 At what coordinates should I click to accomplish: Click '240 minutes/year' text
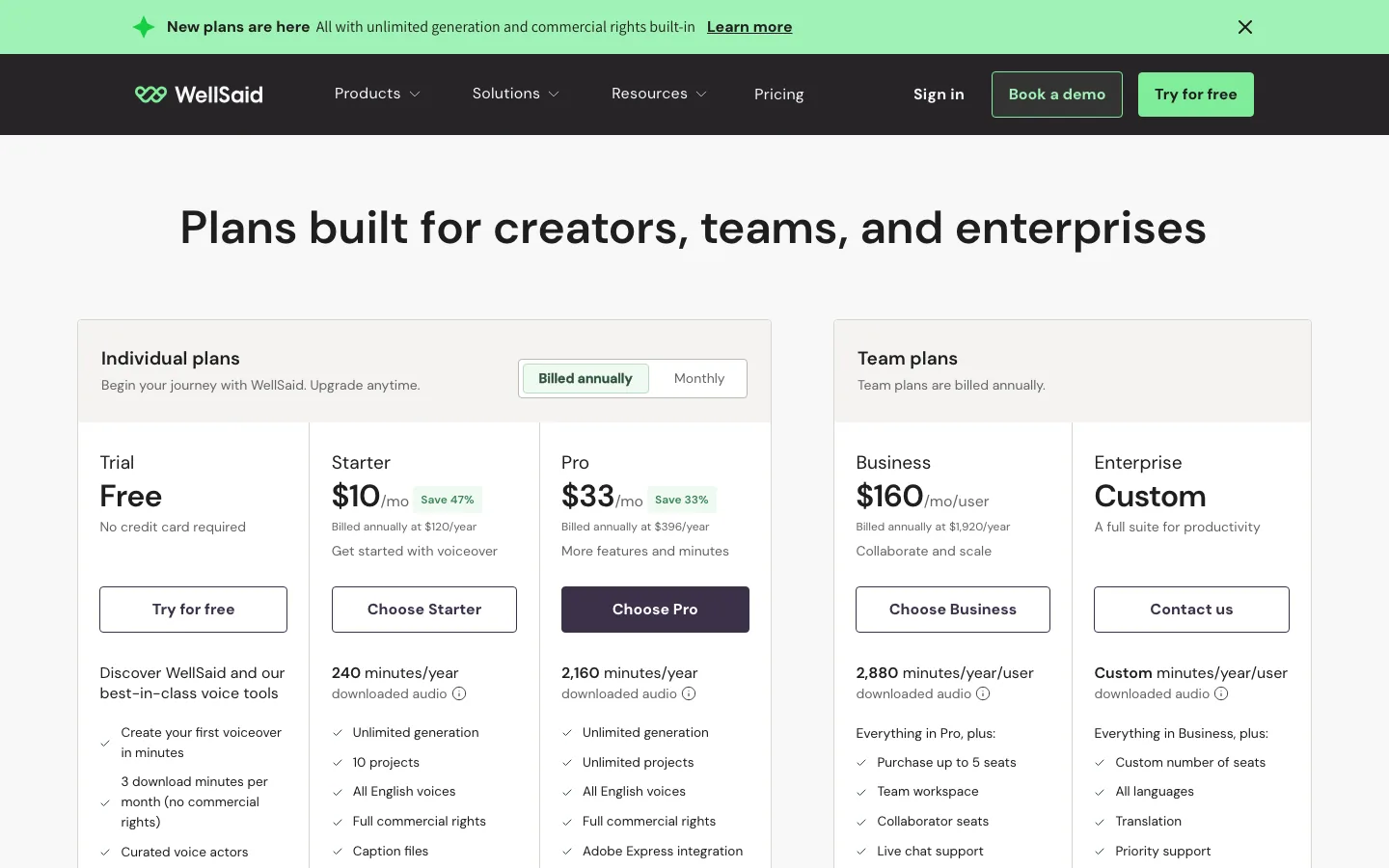point(395,673)
